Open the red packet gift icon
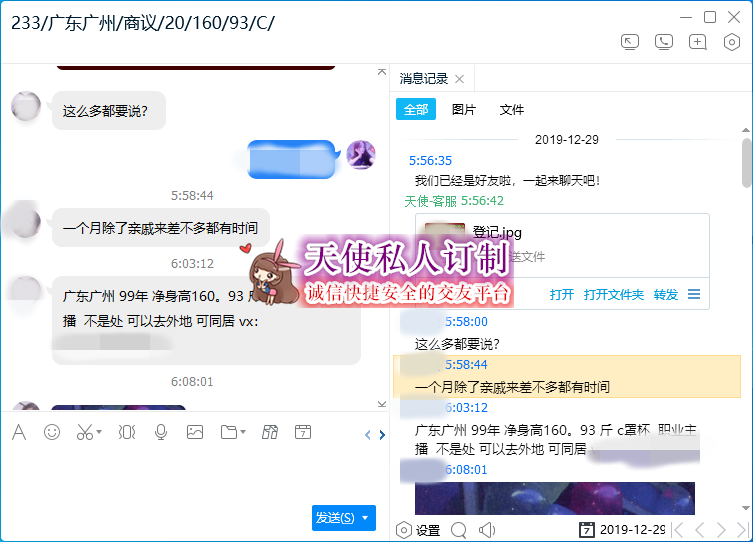 tap(270, 432)
